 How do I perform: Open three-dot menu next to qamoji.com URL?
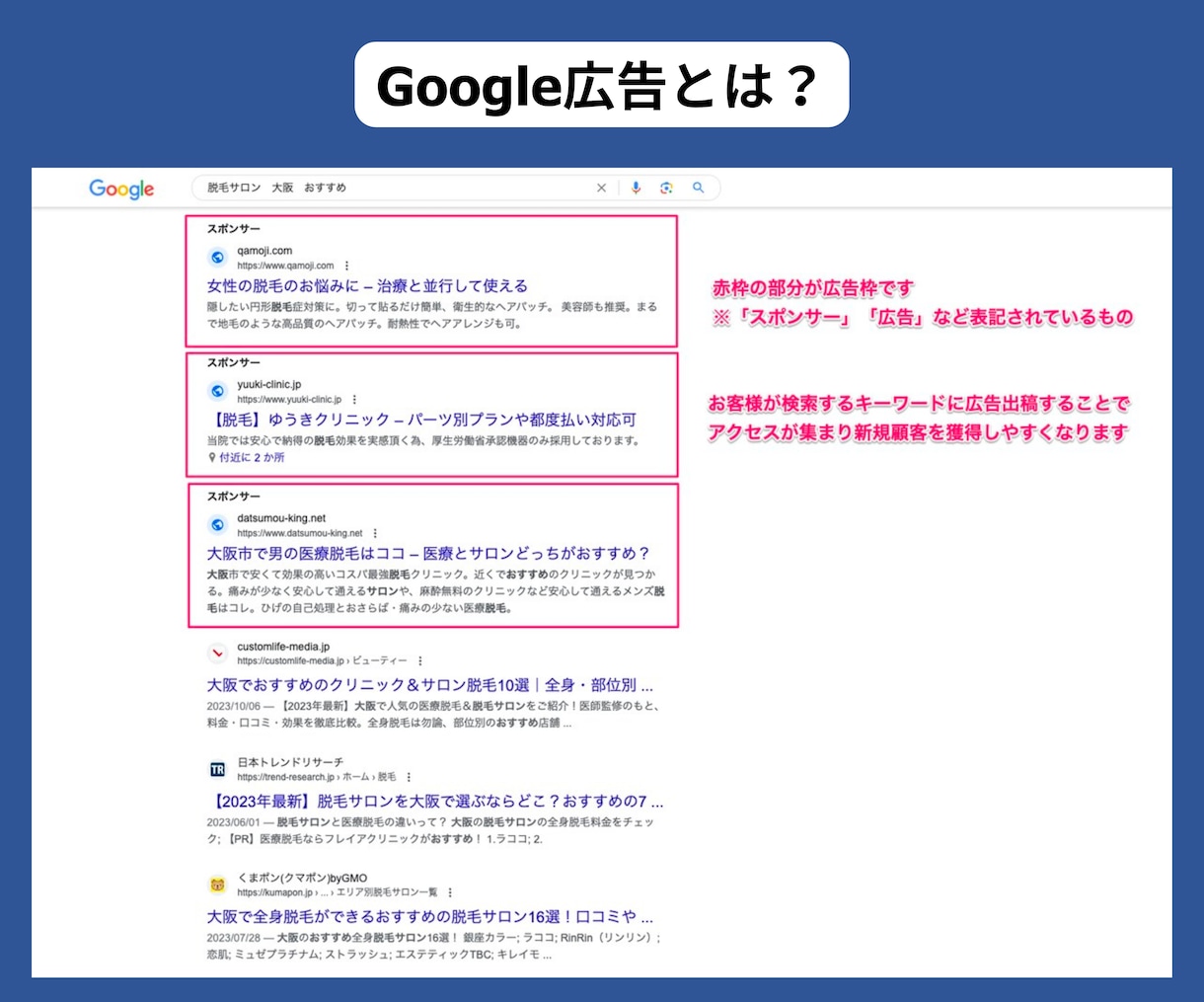click(x=346, y=266)
